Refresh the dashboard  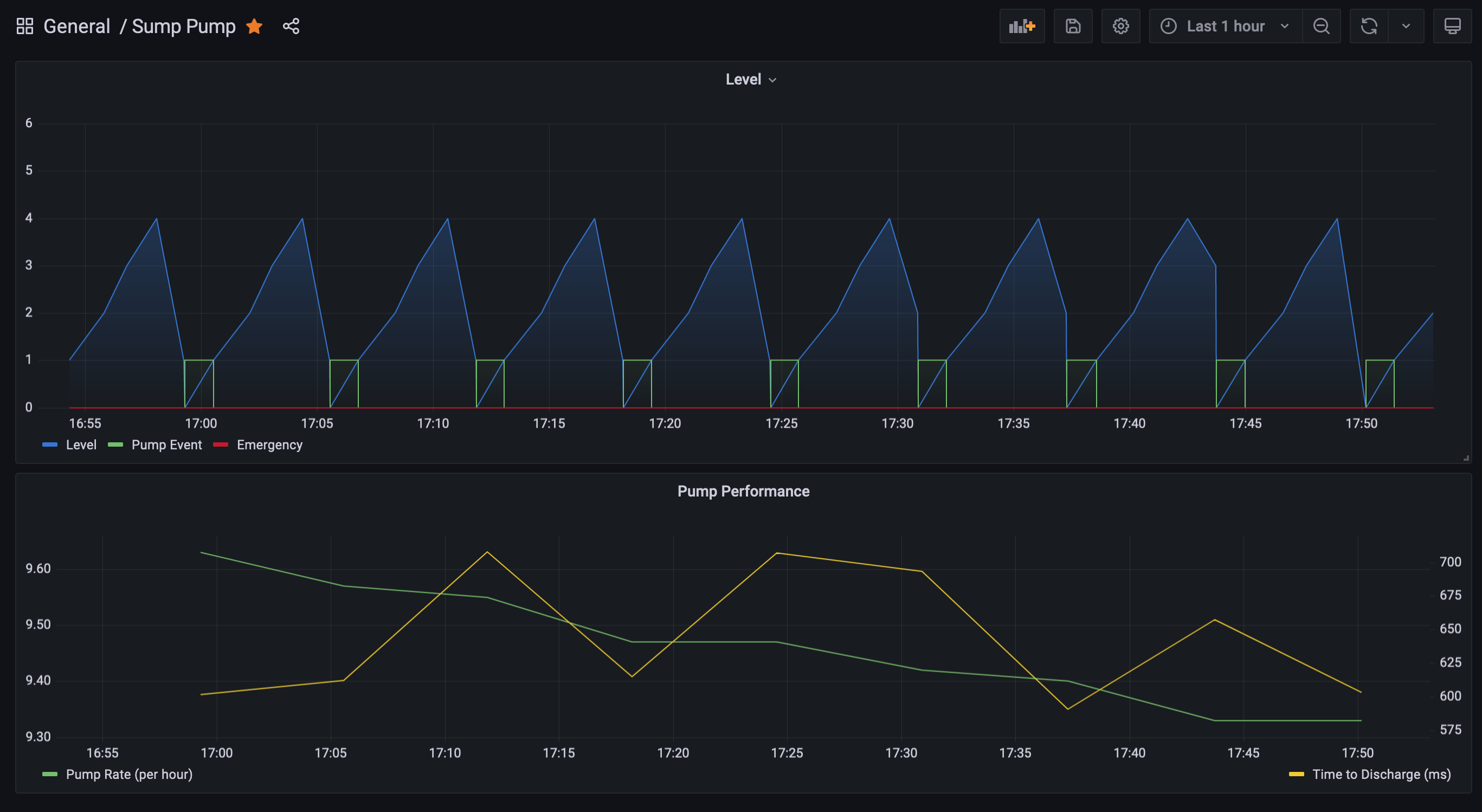pyautogui.click(x=1369, y=26)
